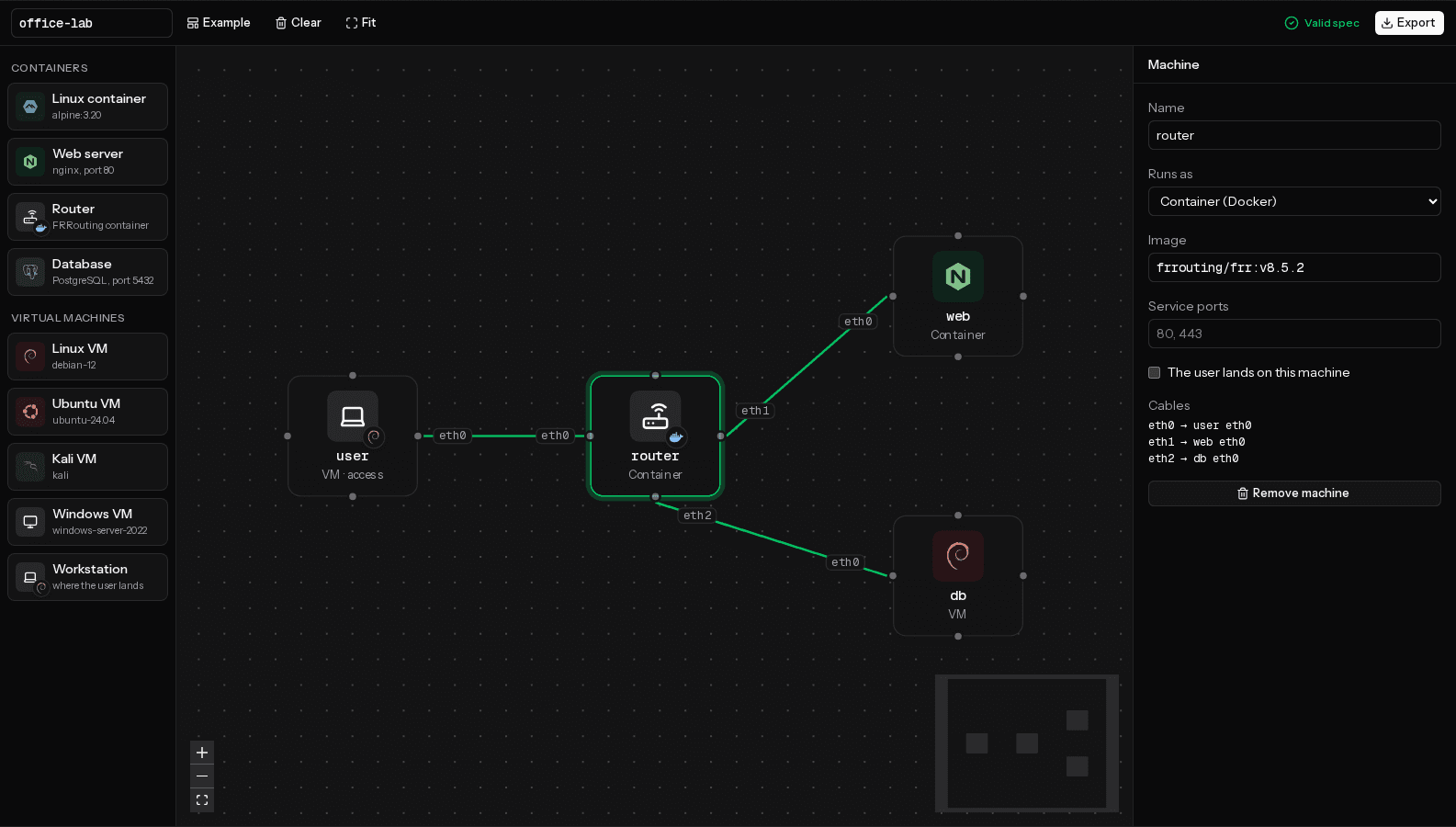1456x827 pixels.
Task: Click the zoom in plus control
Action: (202, 753)
